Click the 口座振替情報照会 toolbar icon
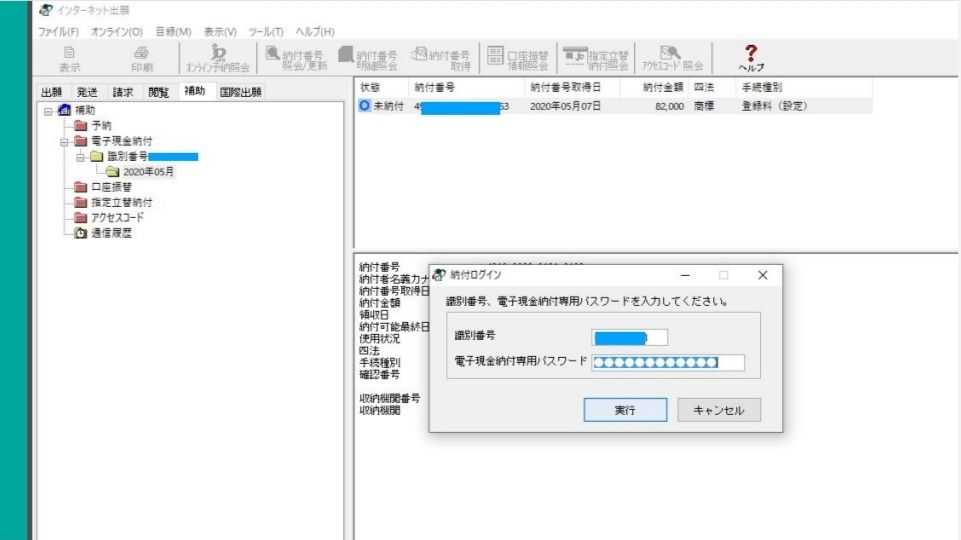This screenshot has height=540, width=961. click(x=519, y=58)
